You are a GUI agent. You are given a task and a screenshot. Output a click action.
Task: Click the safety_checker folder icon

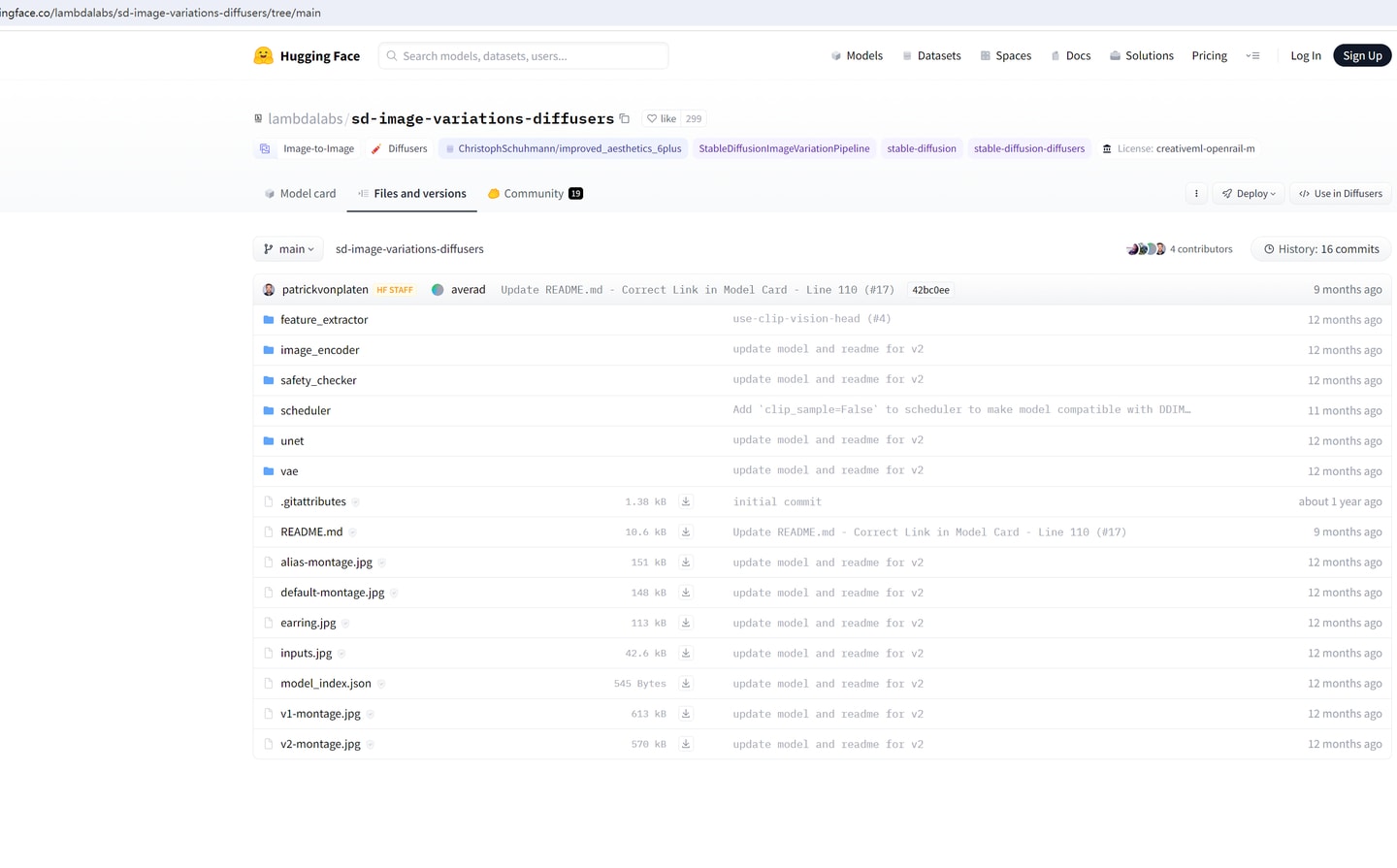pos(269,380)
